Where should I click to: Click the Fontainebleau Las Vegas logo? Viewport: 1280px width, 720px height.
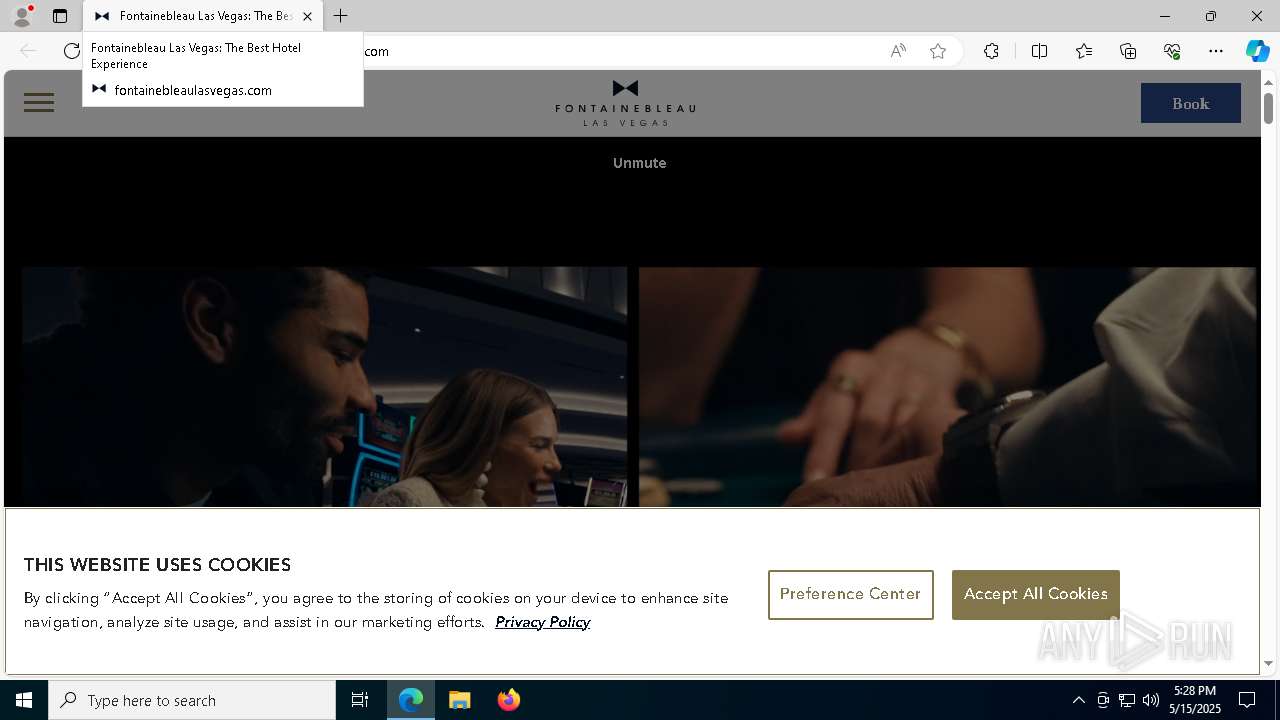[625, 102]
